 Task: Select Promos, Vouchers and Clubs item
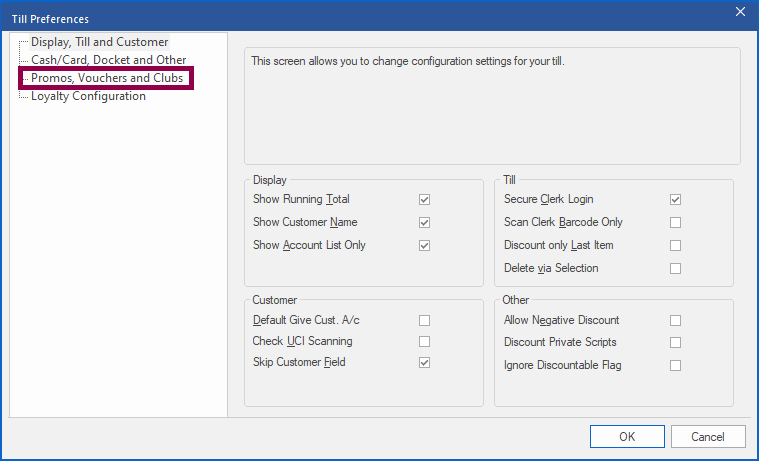coord(107,78)
